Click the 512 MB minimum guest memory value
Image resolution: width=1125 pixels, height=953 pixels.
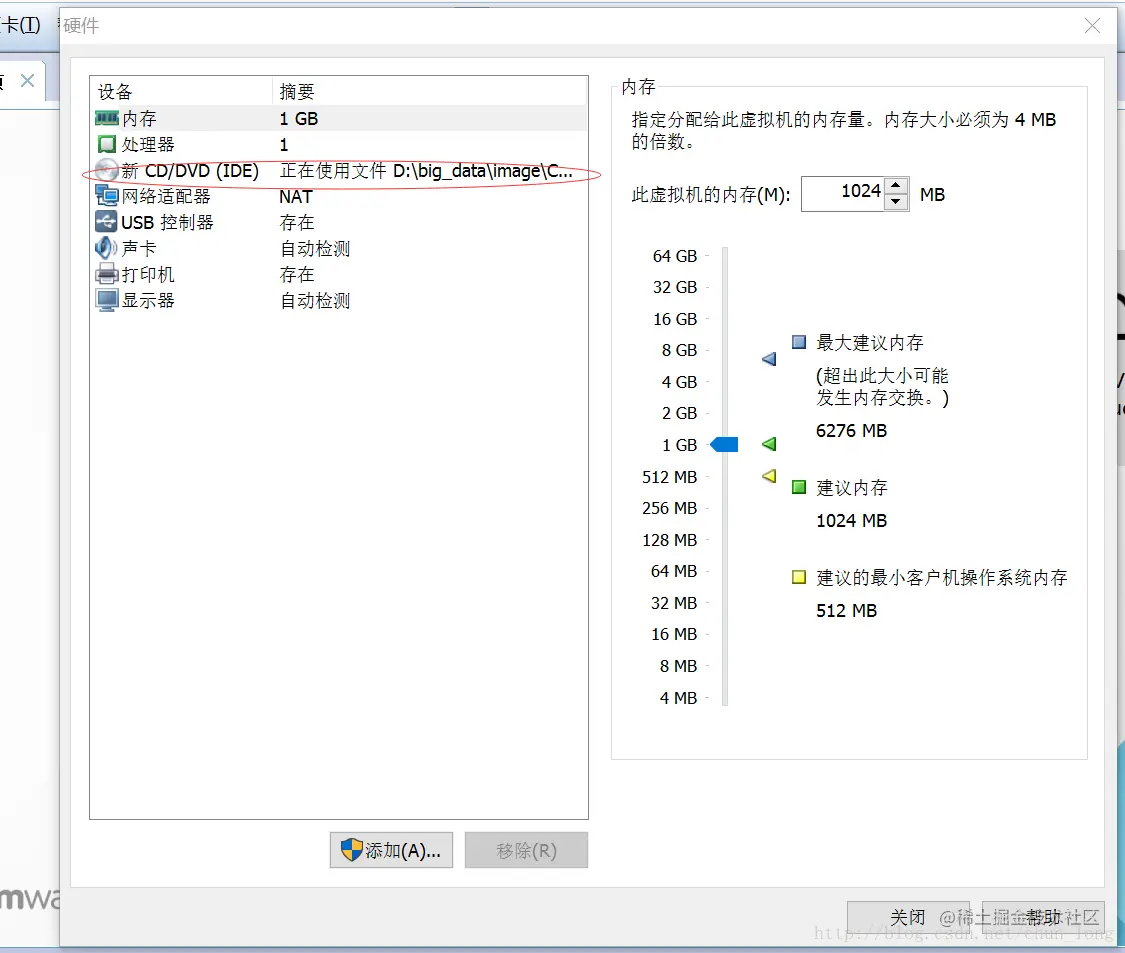[846, 611]
